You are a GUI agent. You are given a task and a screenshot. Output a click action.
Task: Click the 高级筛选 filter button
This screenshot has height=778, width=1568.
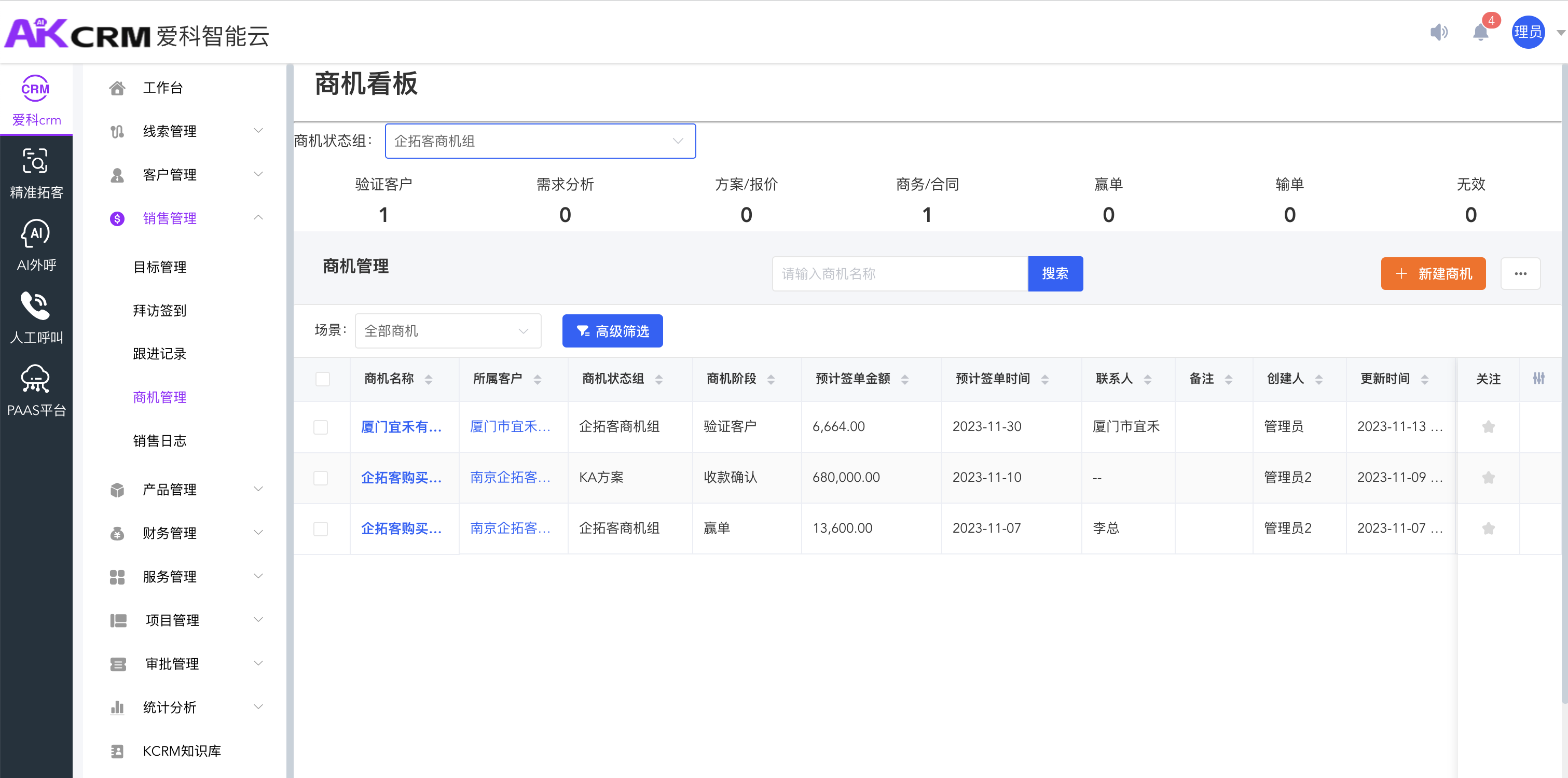tap(612, 331)
